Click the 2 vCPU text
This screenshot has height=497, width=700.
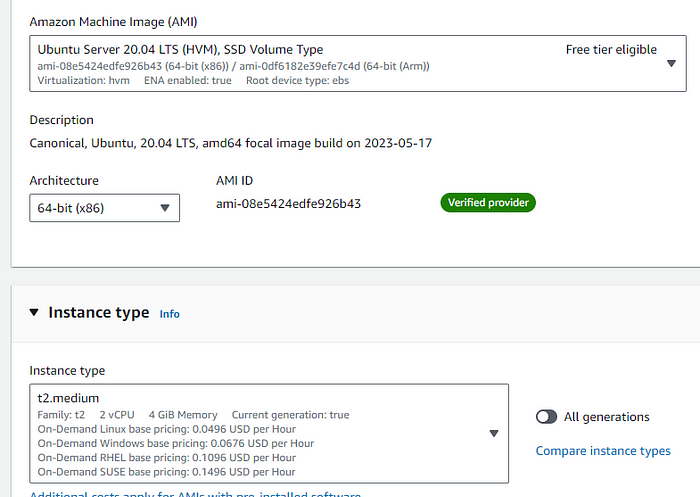pyautogui.click(x=117, y=415)
